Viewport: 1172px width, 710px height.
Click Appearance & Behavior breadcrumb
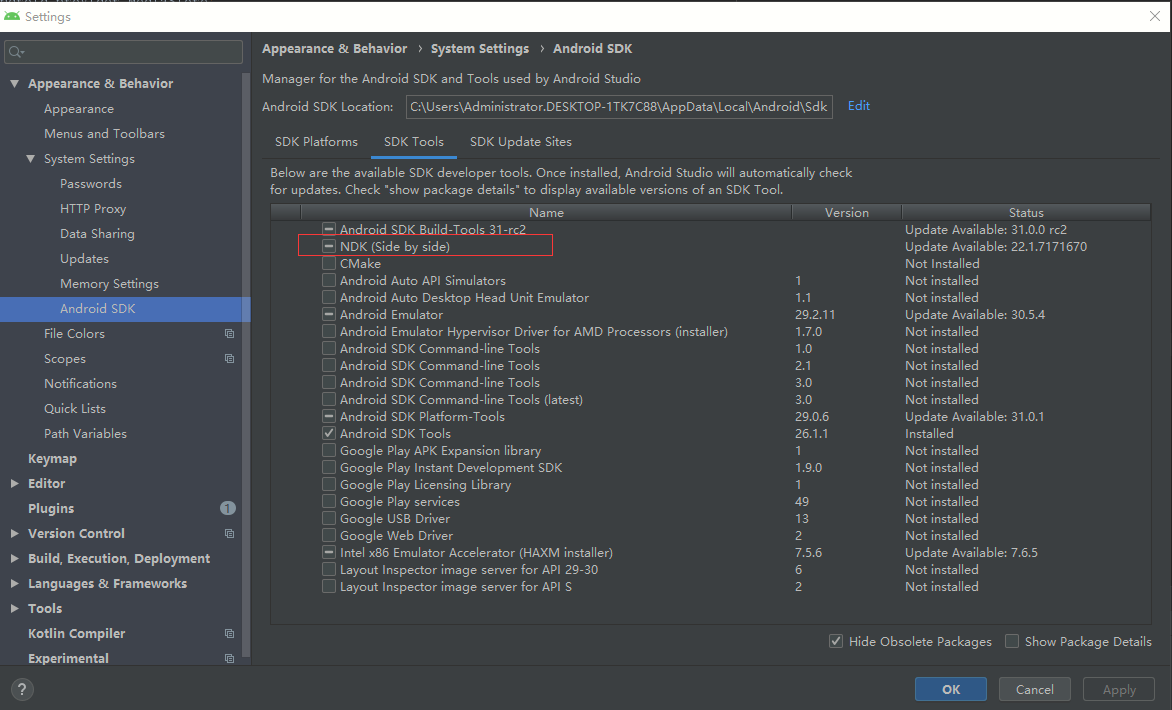tap(334, 49)
